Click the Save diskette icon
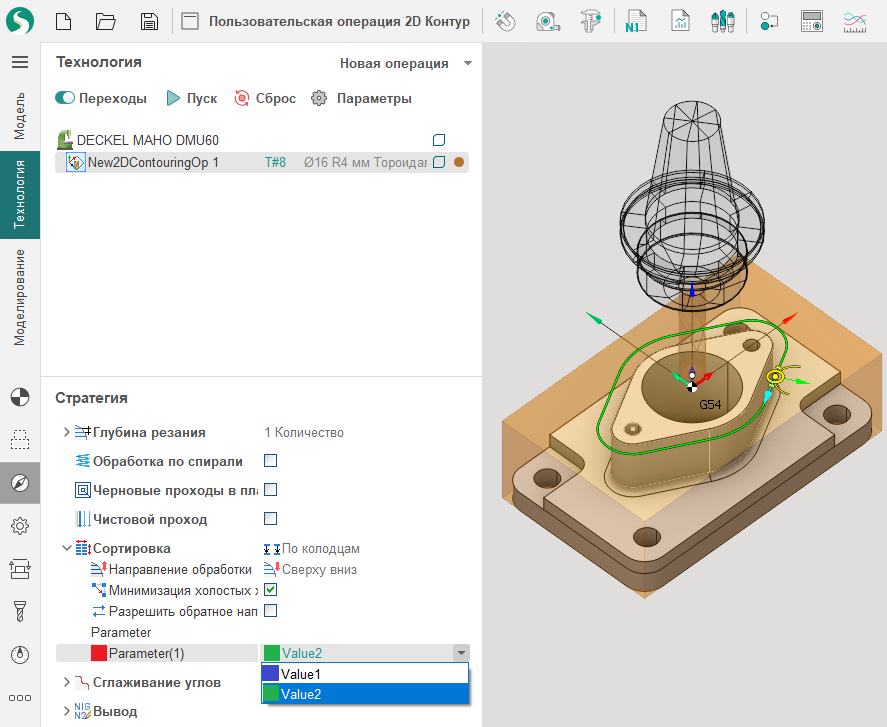887x727 pixels. [149, 21]
